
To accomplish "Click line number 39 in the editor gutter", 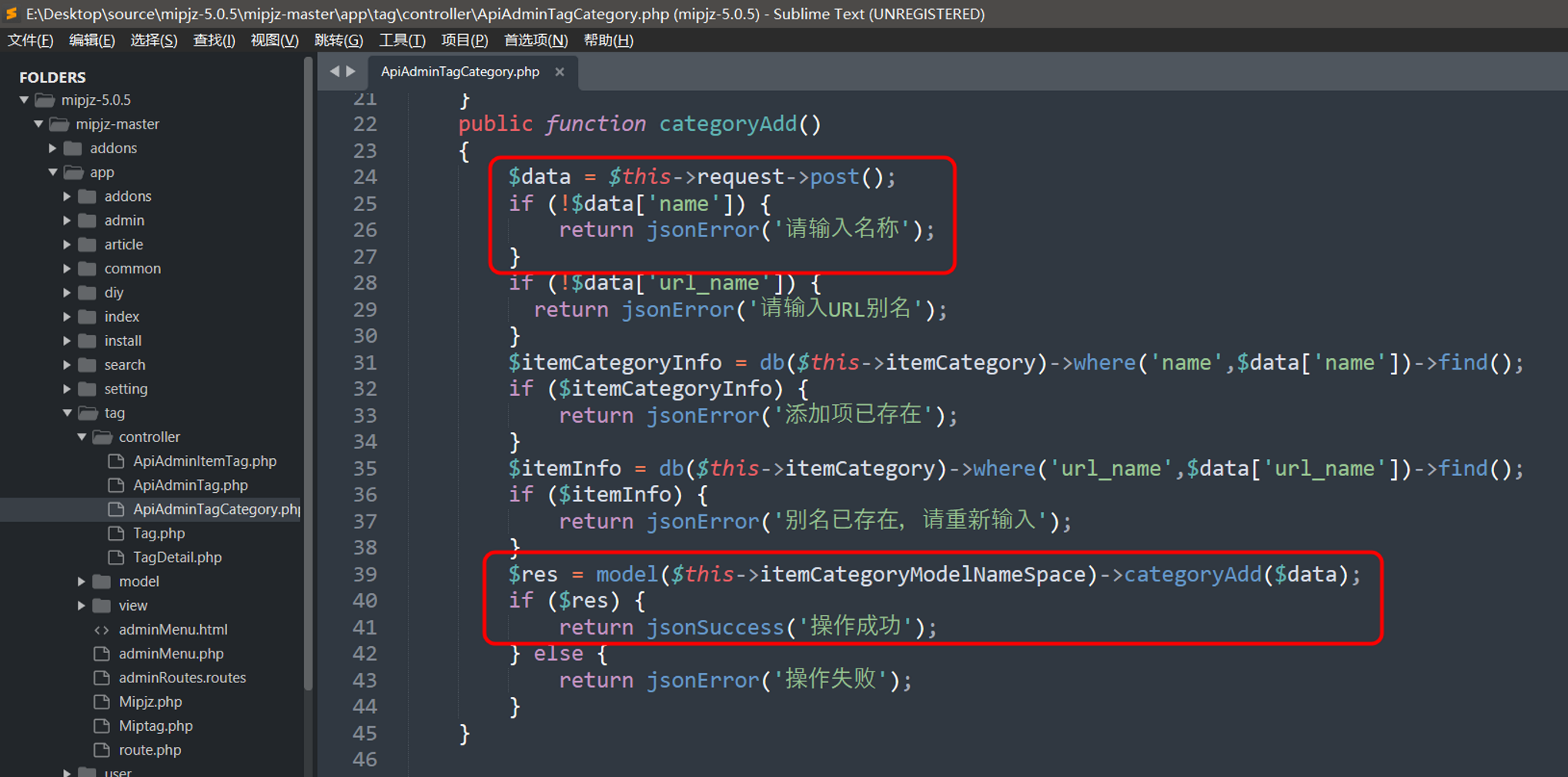I will coord(366,574).
